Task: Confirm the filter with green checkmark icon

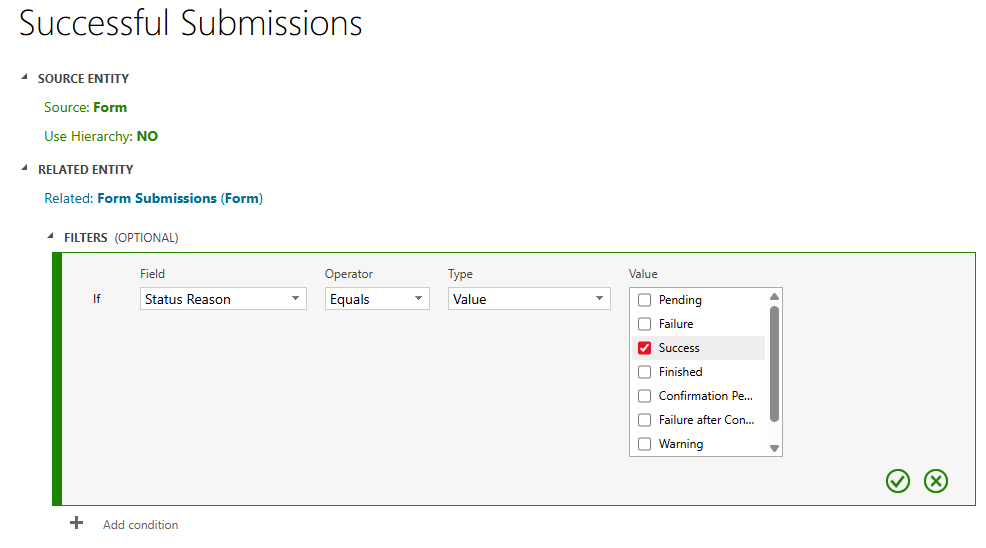Action: point(897,481)
